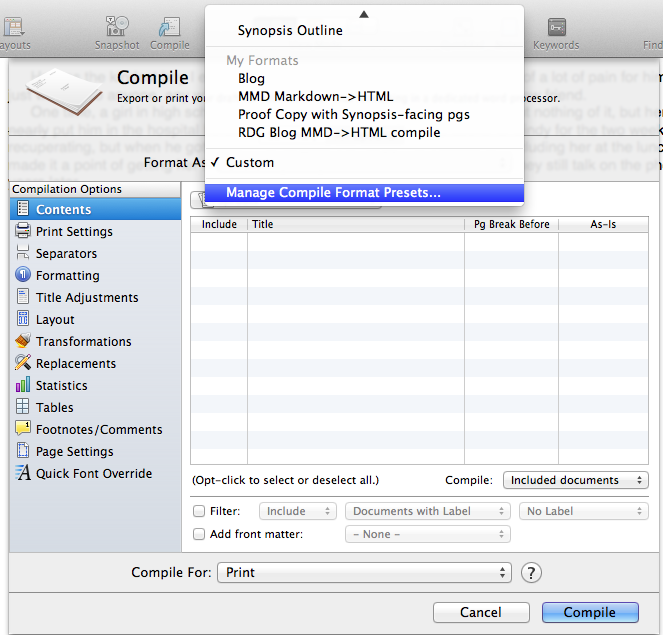The image size is (663, 635).
Task: Open the Separators pane
Action: pos(96,253)
